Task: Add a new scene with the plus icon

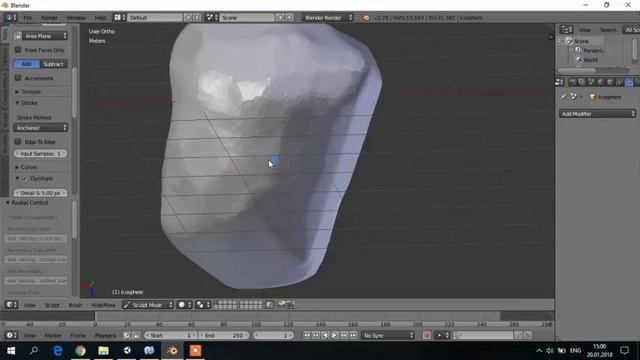Action: pyautogui.click(x=280, y=18)
